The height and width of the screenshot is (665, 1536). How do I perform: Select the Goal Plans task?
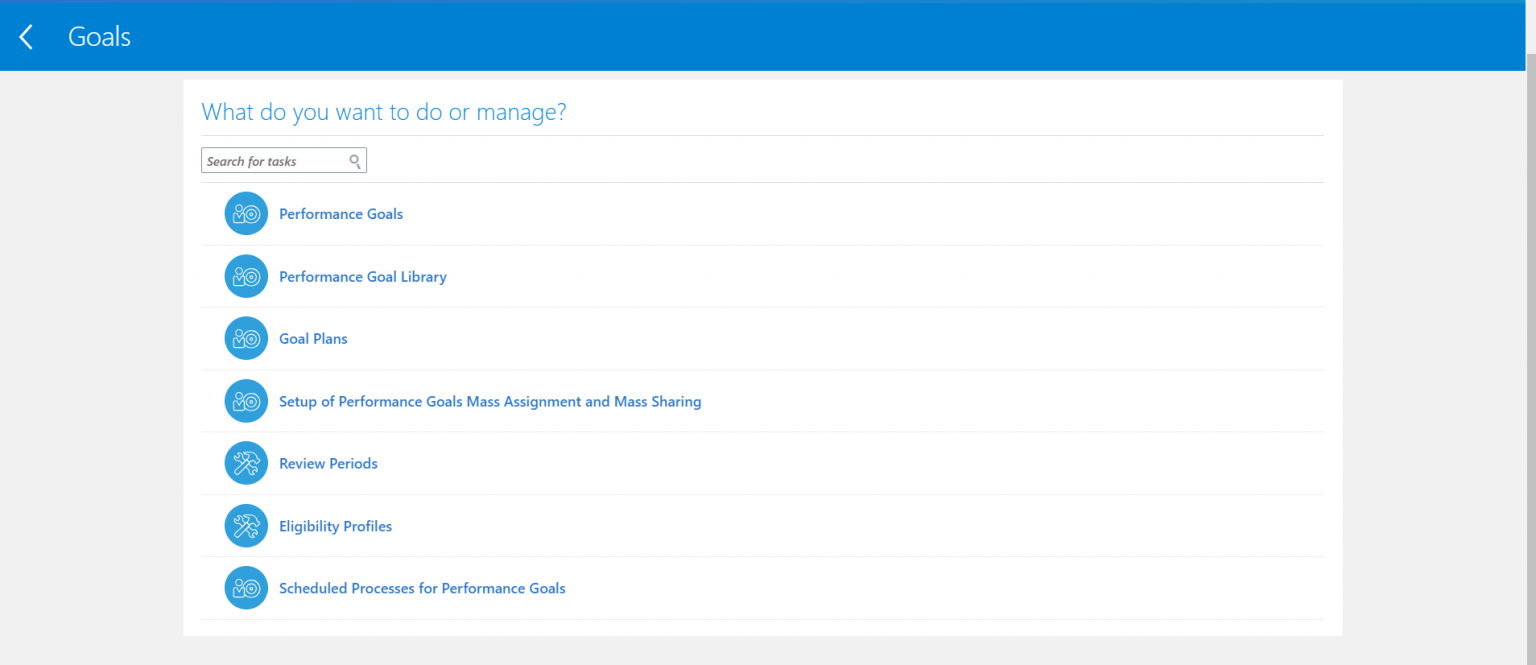(313, 338)
